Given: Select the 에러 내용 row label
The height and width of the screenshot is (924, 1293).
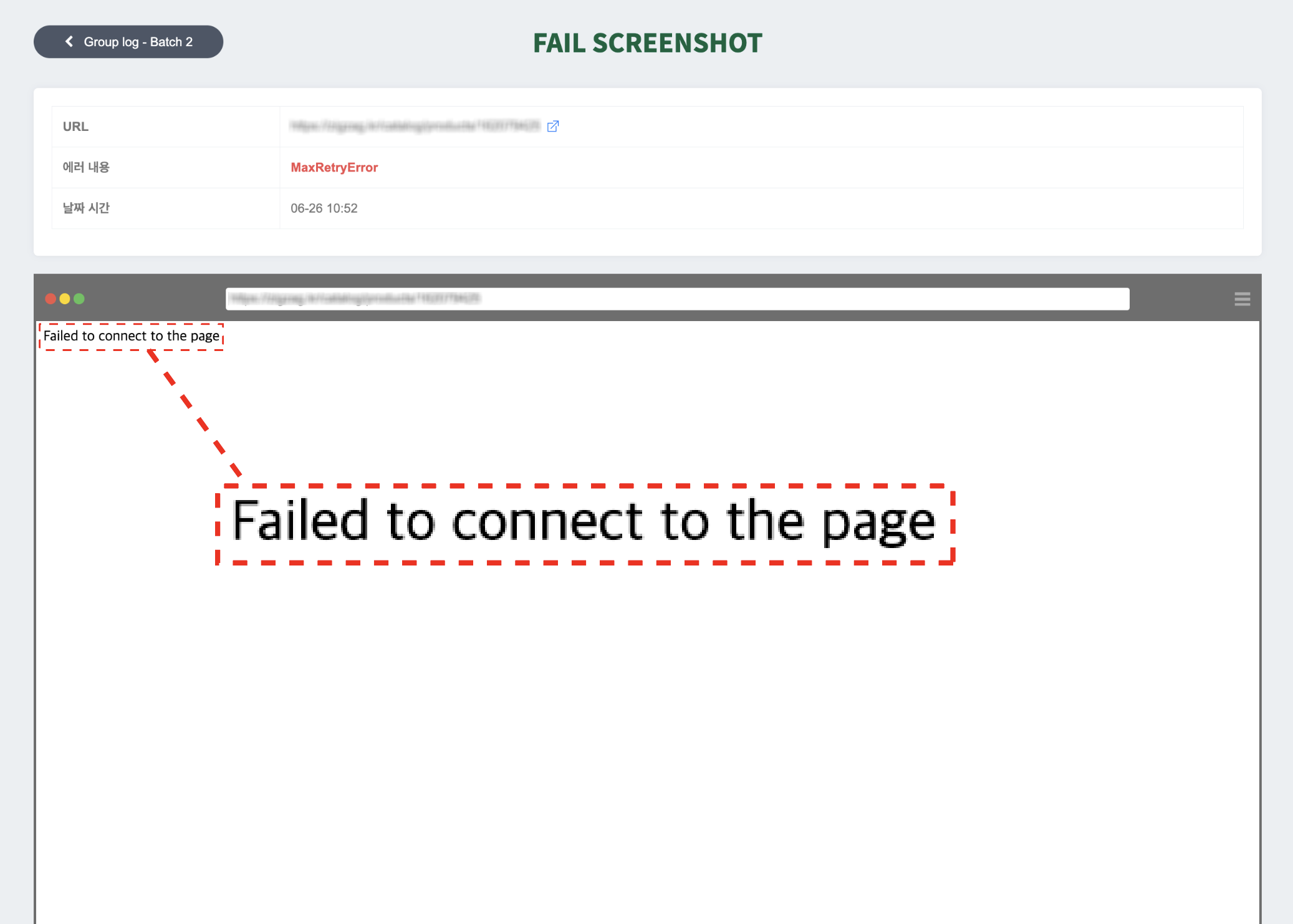Looking at the screenshot, I should pyautogui.click(x=86, y=167).
